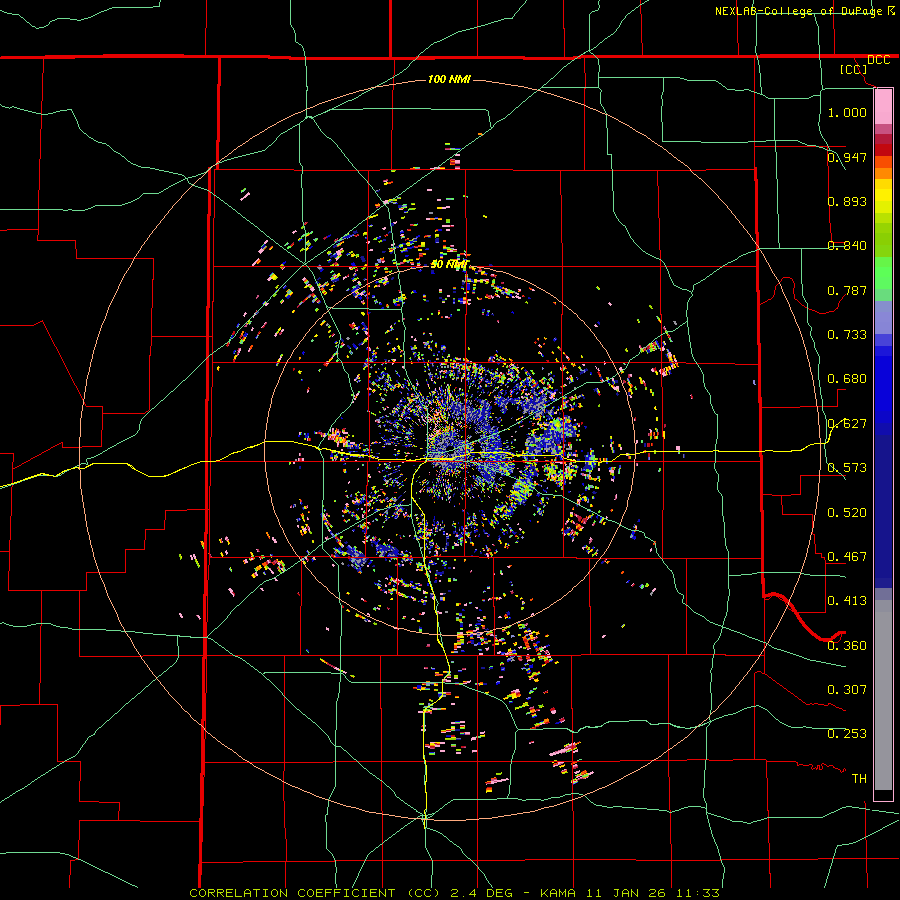
Task: Pick the pink swatch at top of color bar
Action: click(883, 106)
